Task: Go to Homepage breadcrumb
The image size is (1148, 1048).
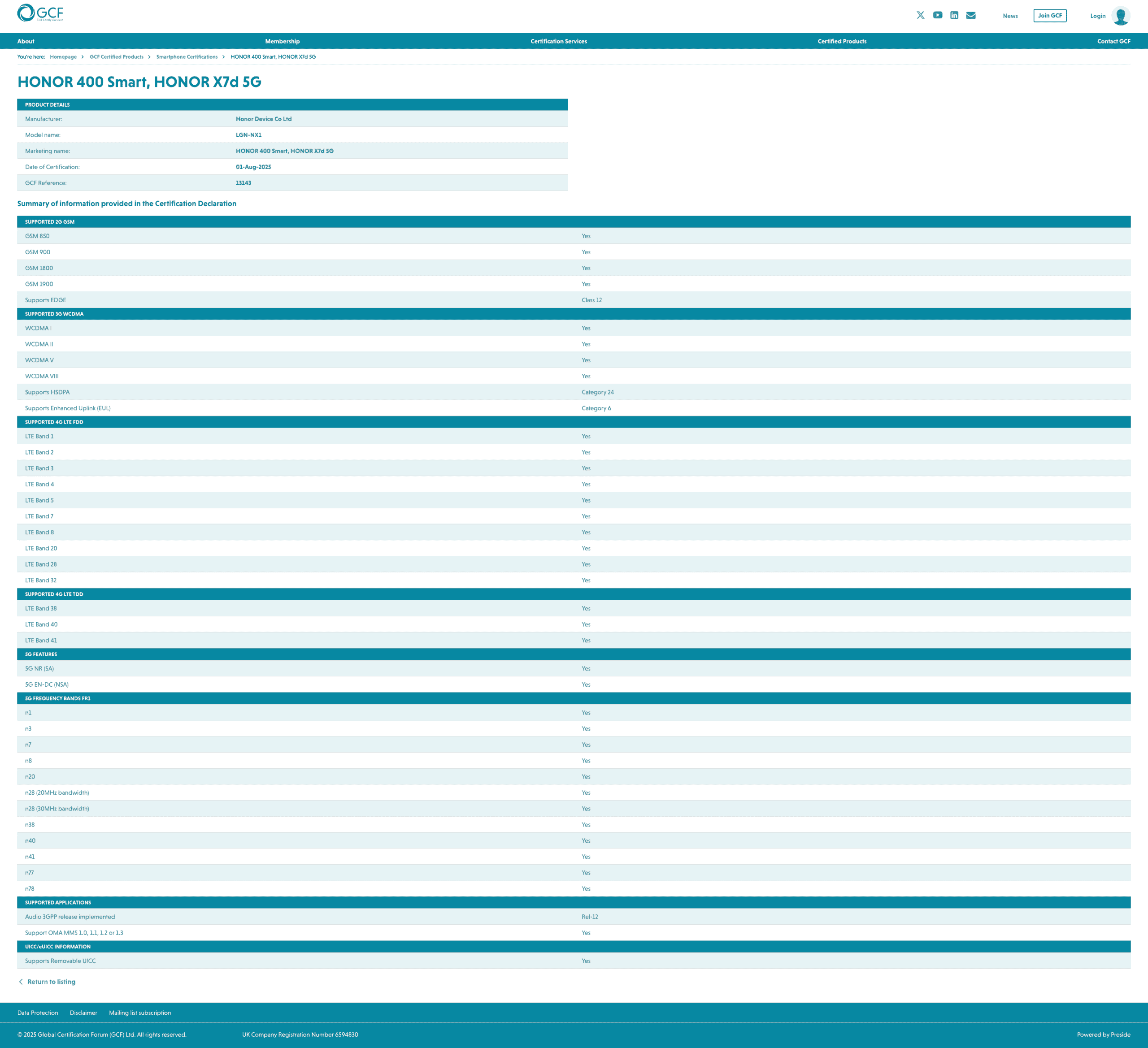Action: click(x=63, y=57)
